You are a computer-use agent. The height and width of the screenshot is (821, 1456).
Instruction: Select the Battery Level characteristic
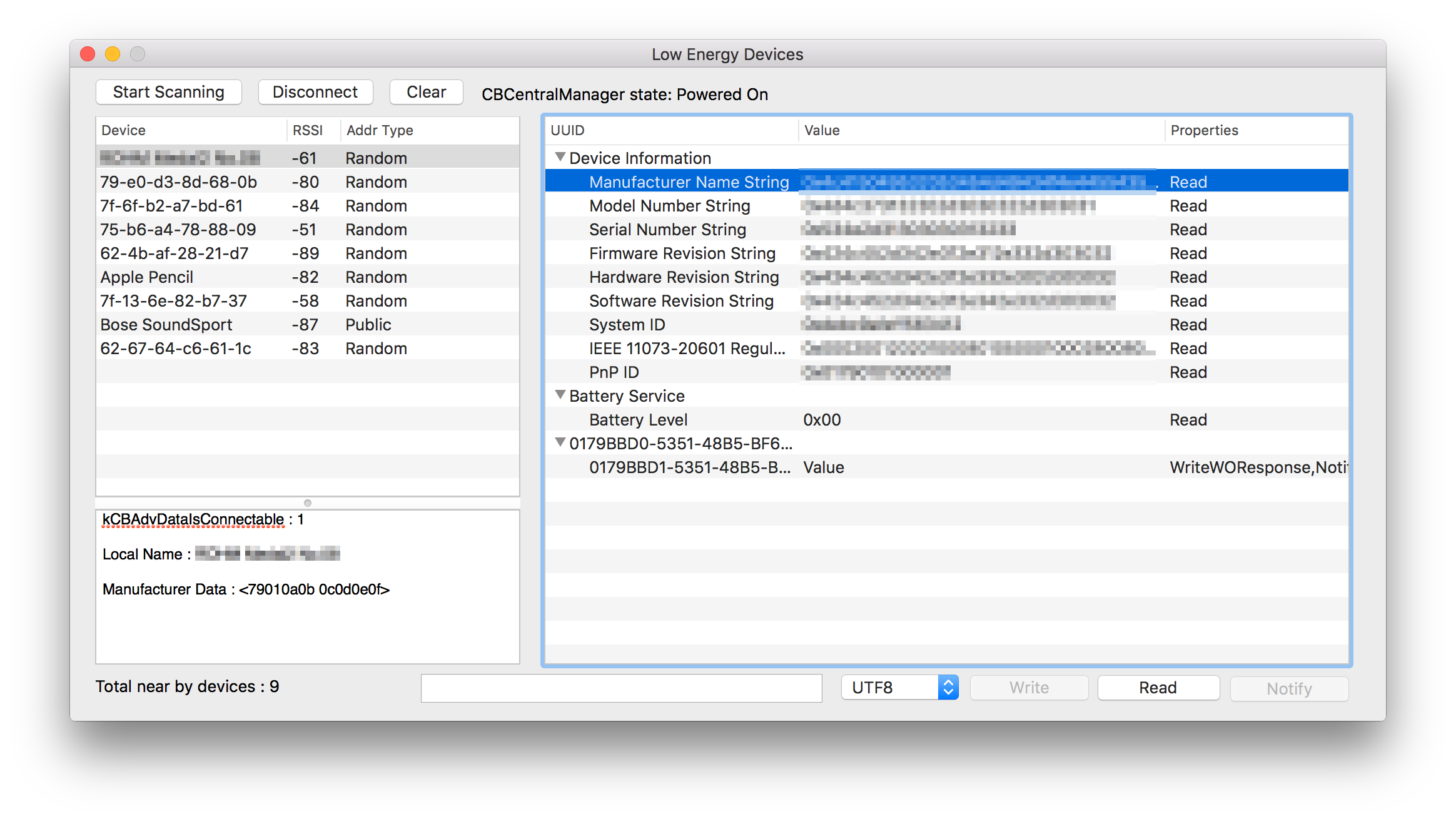637,419
